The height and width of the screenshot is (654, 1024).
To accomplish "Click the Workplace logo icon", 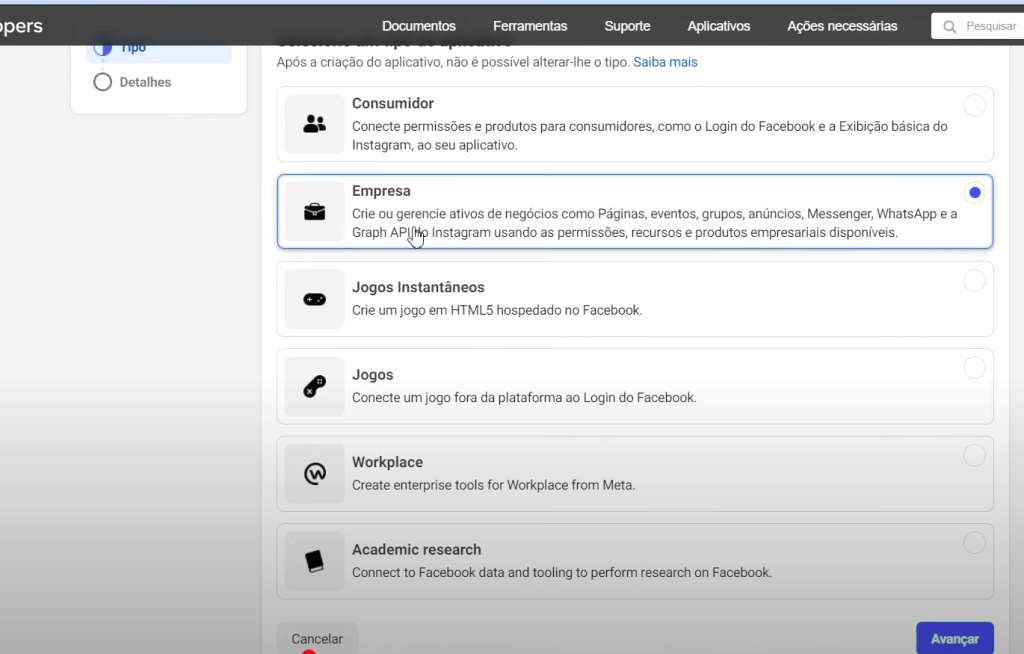I will click(314, 474).
